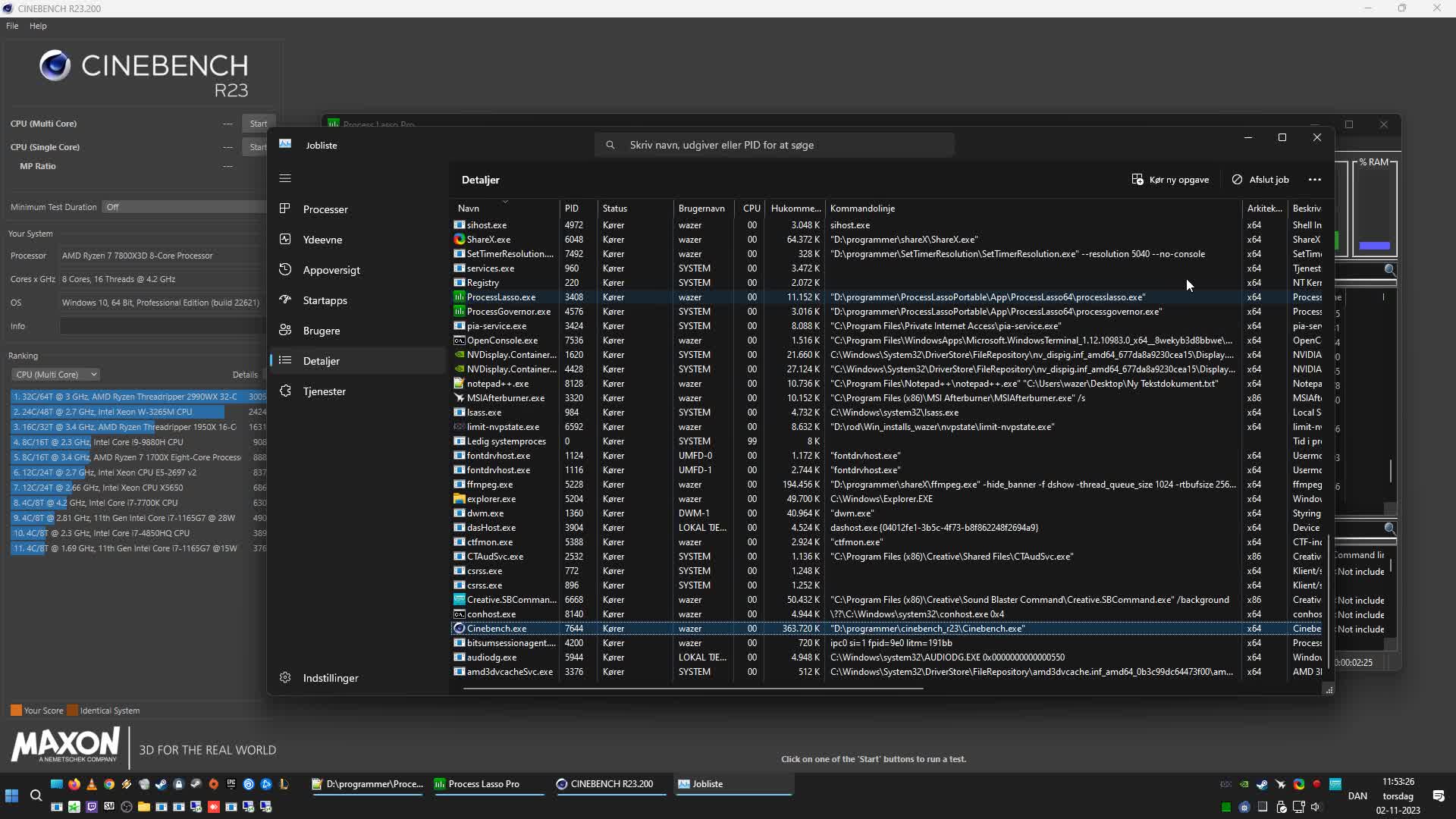Expand CPU (Multi Core) ranking dropdown

(56, 375)
